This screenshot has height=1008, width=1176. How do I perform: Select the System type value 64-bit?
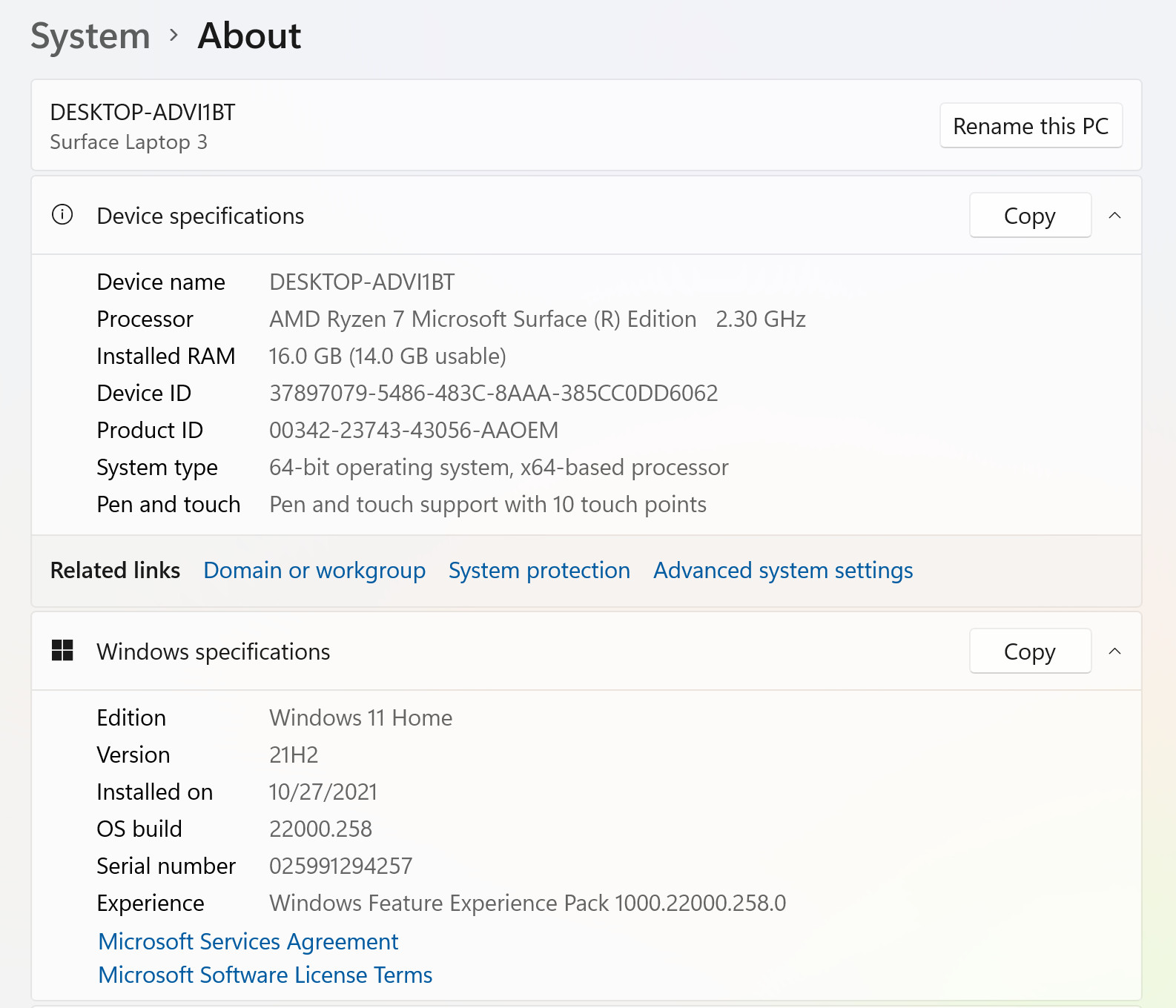pos(499,468)
